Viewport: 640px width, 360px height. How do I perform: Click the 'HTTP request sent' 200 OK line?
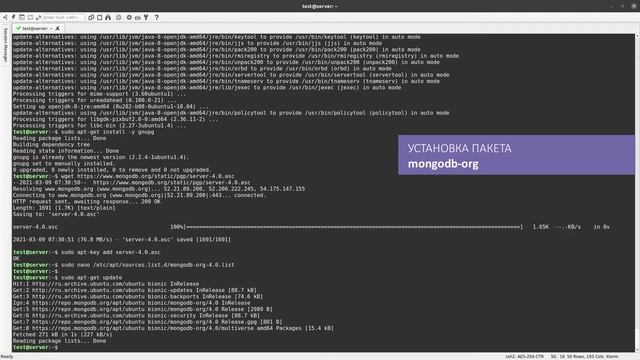pyautogui.click(x=87, y=201)
